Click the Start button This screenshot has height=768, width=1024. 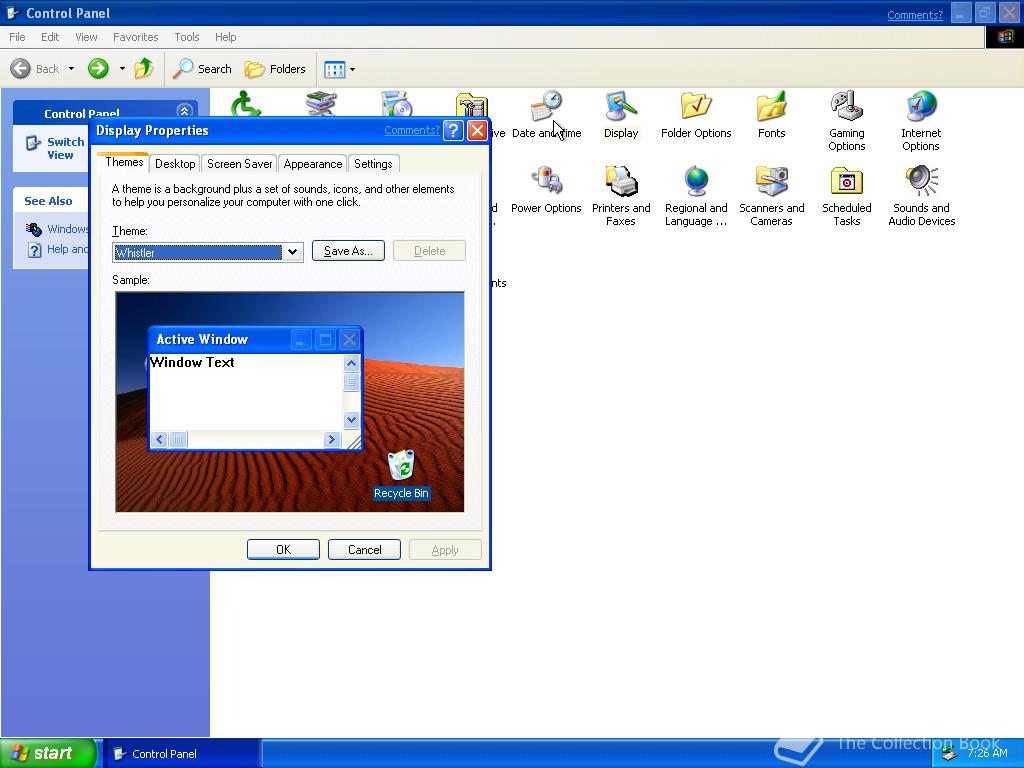pyautogui.click(x=48, y=754)
